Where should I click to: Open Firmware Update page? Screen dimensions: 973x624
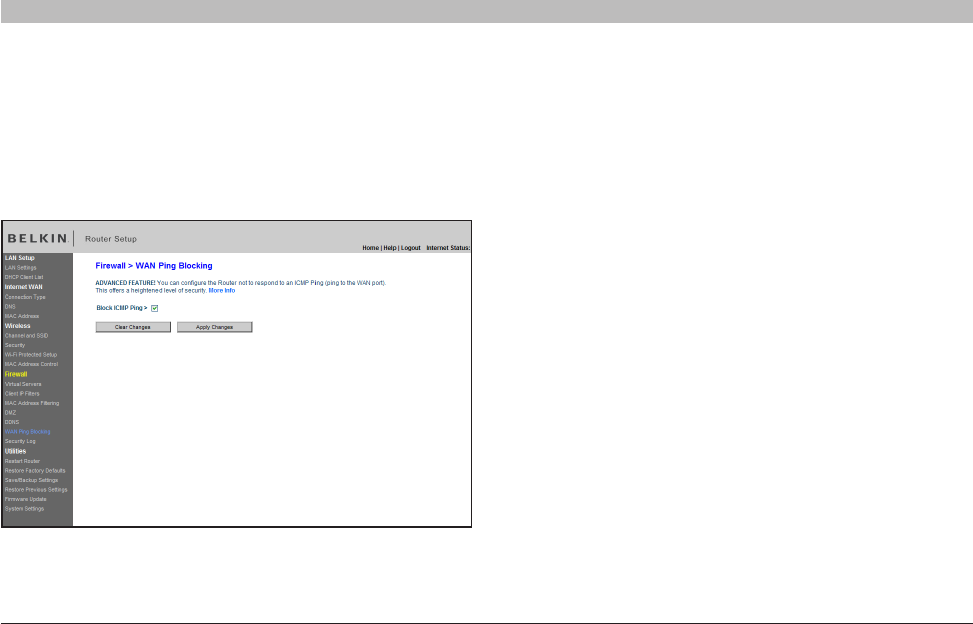tap(25, 499)
